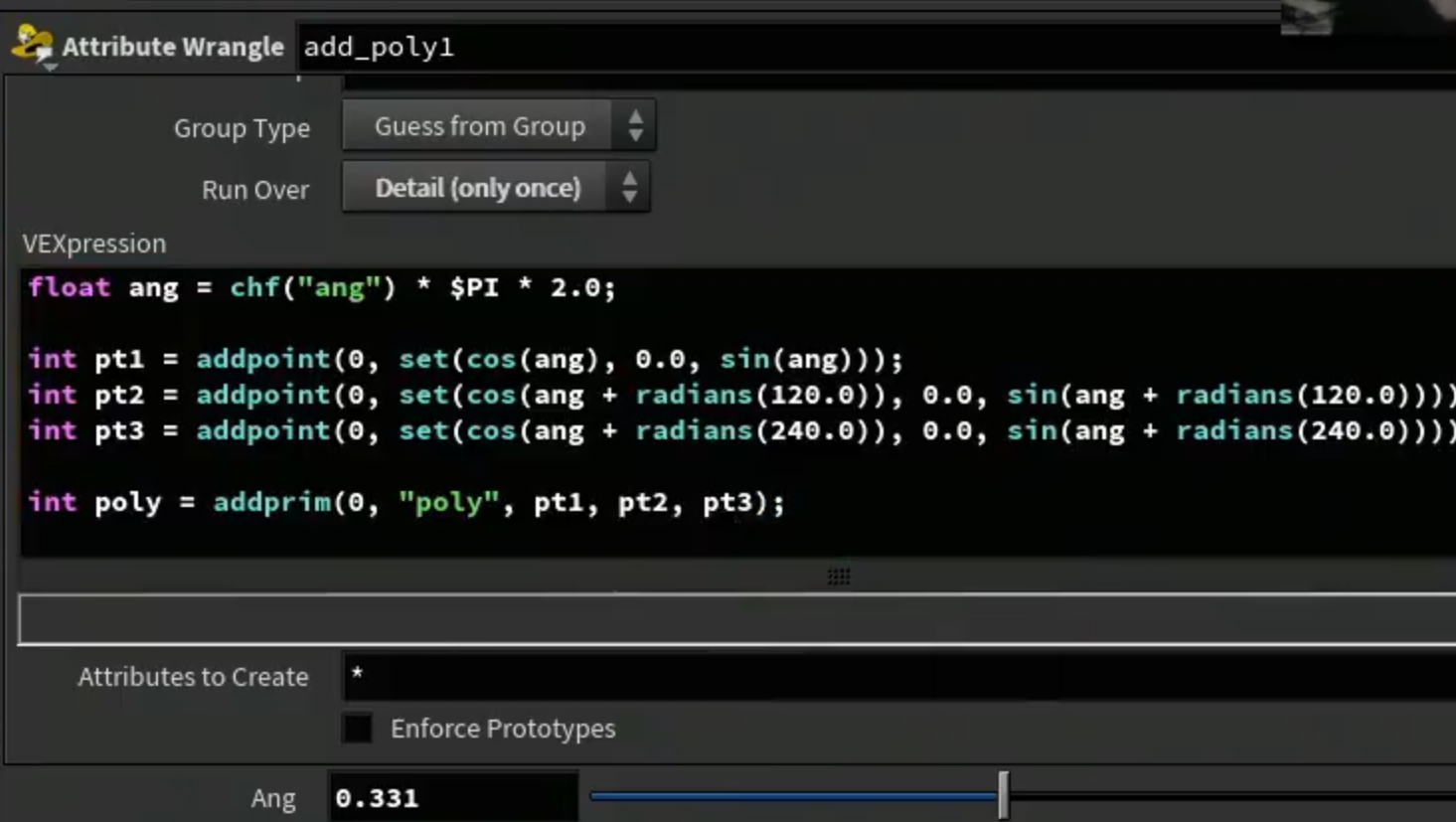
Task: Click the Group Type dropdown arrows
Action: [x=635, y=126]
